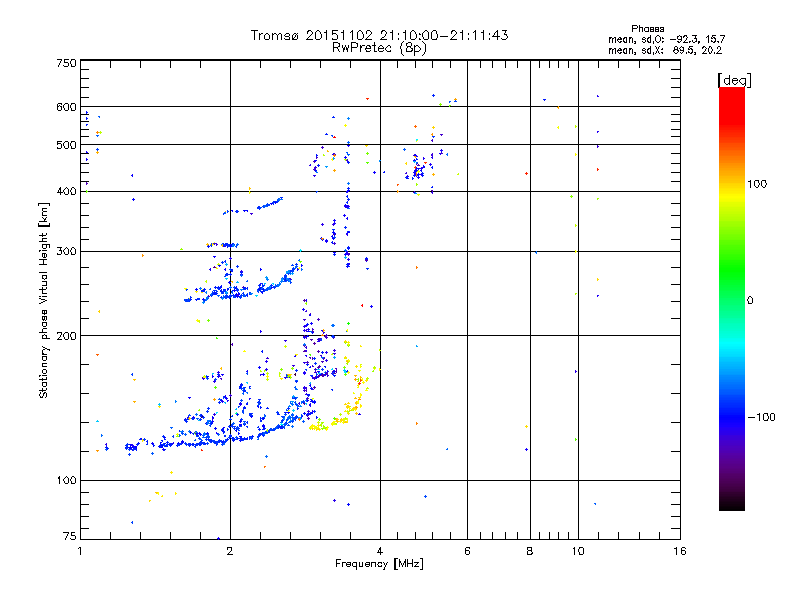The width and height of the screenshot is (800, 600).
Task: Click the colorbar tick label "100"
Action: [x=757, y=184]
